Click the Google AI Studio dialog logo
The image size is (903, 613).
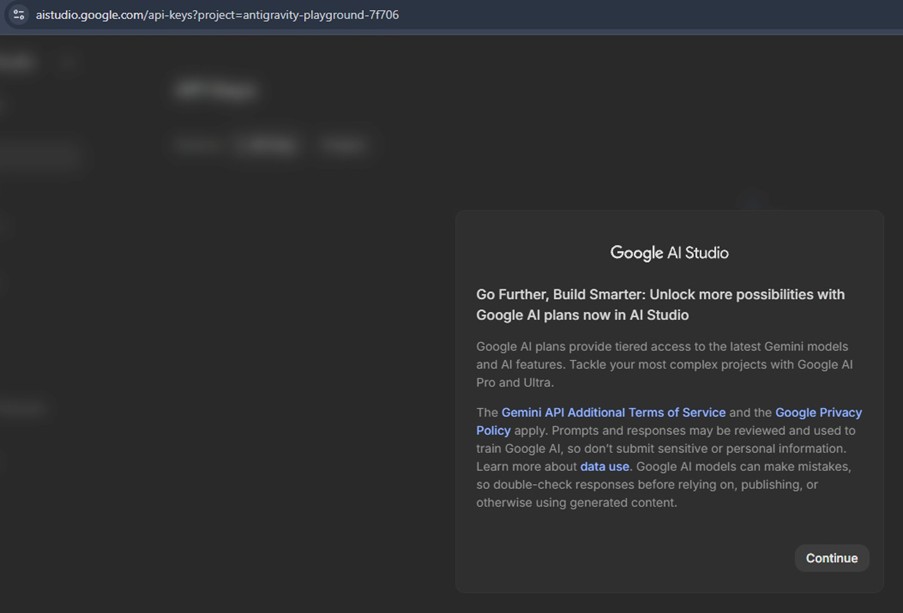click(x=669, y=252)
